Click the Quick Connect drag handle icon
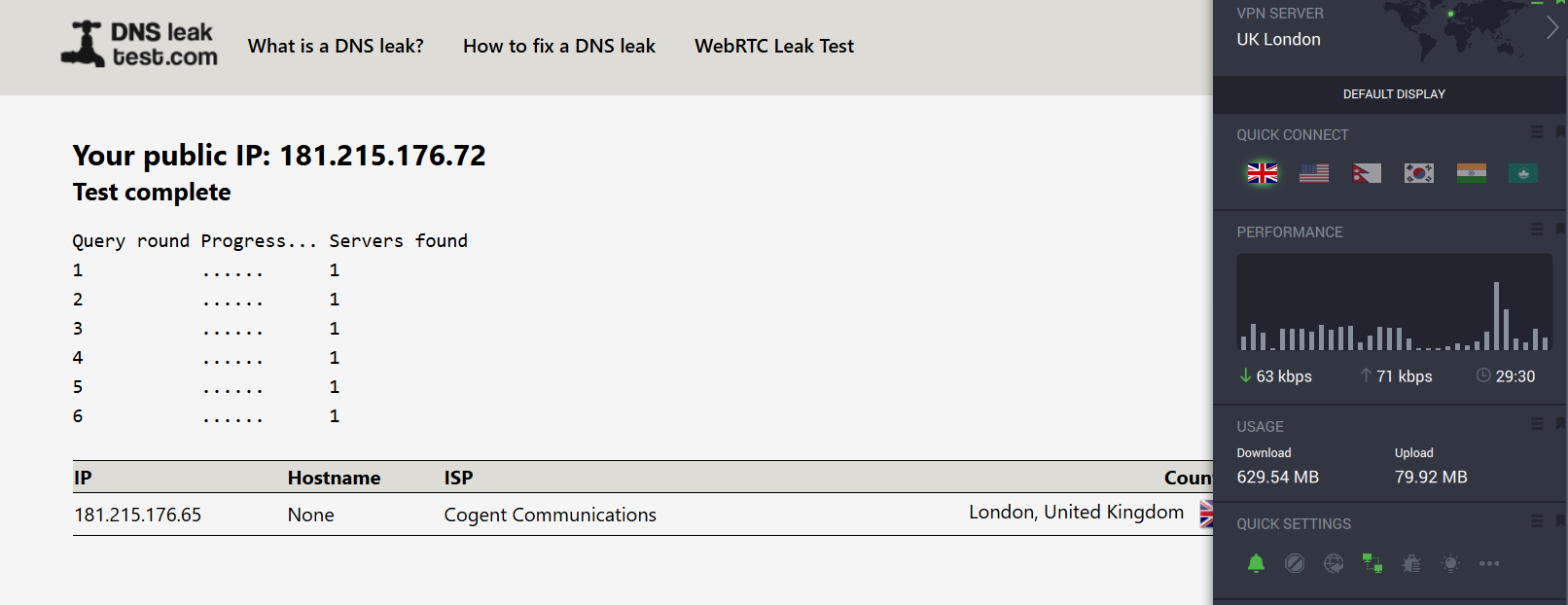This screenshot has height=605, width=1568. coord(1537,132)
